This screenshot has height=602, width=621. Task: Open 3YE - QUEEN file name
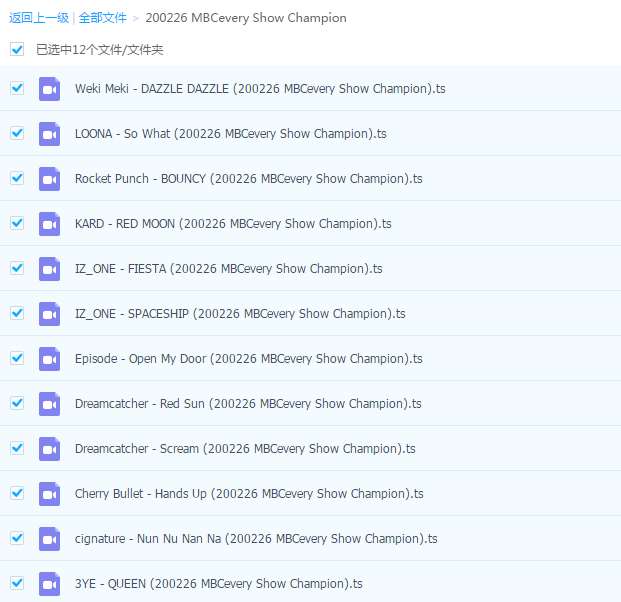tap(219, 584)
